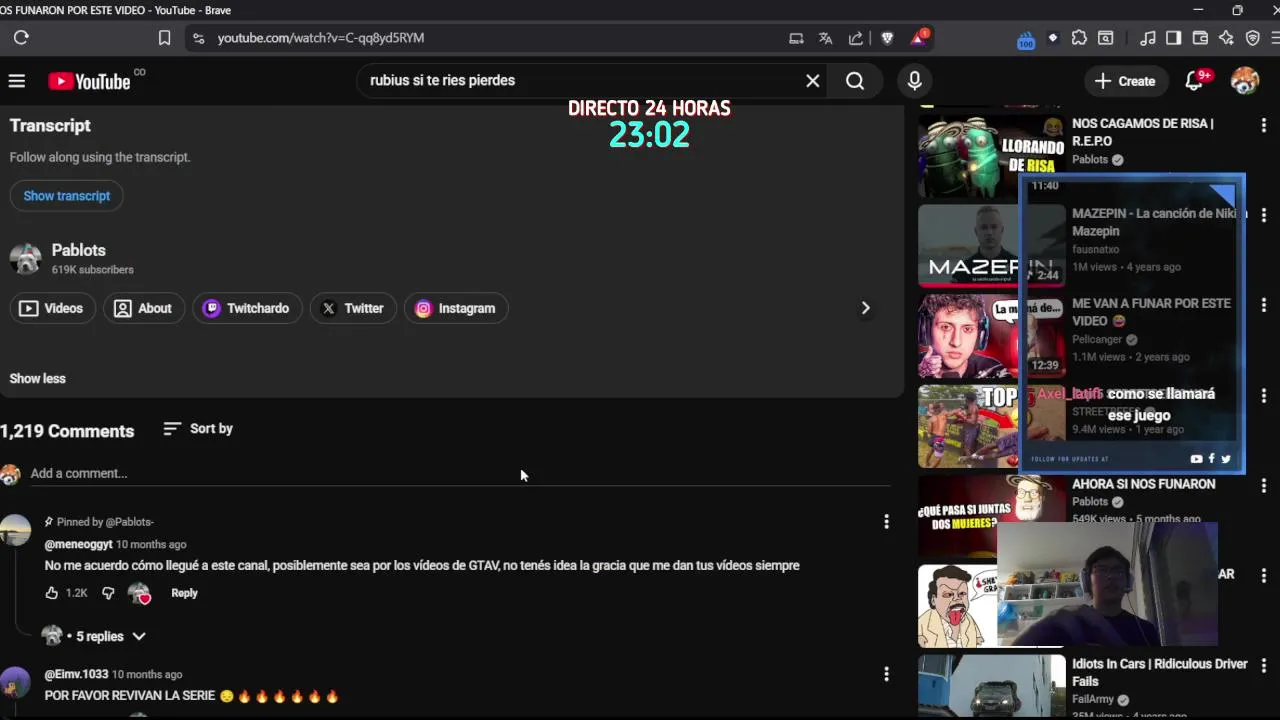Share this page via the share icon
This screenshot has height=720, width=1280.
coord(856,38)
